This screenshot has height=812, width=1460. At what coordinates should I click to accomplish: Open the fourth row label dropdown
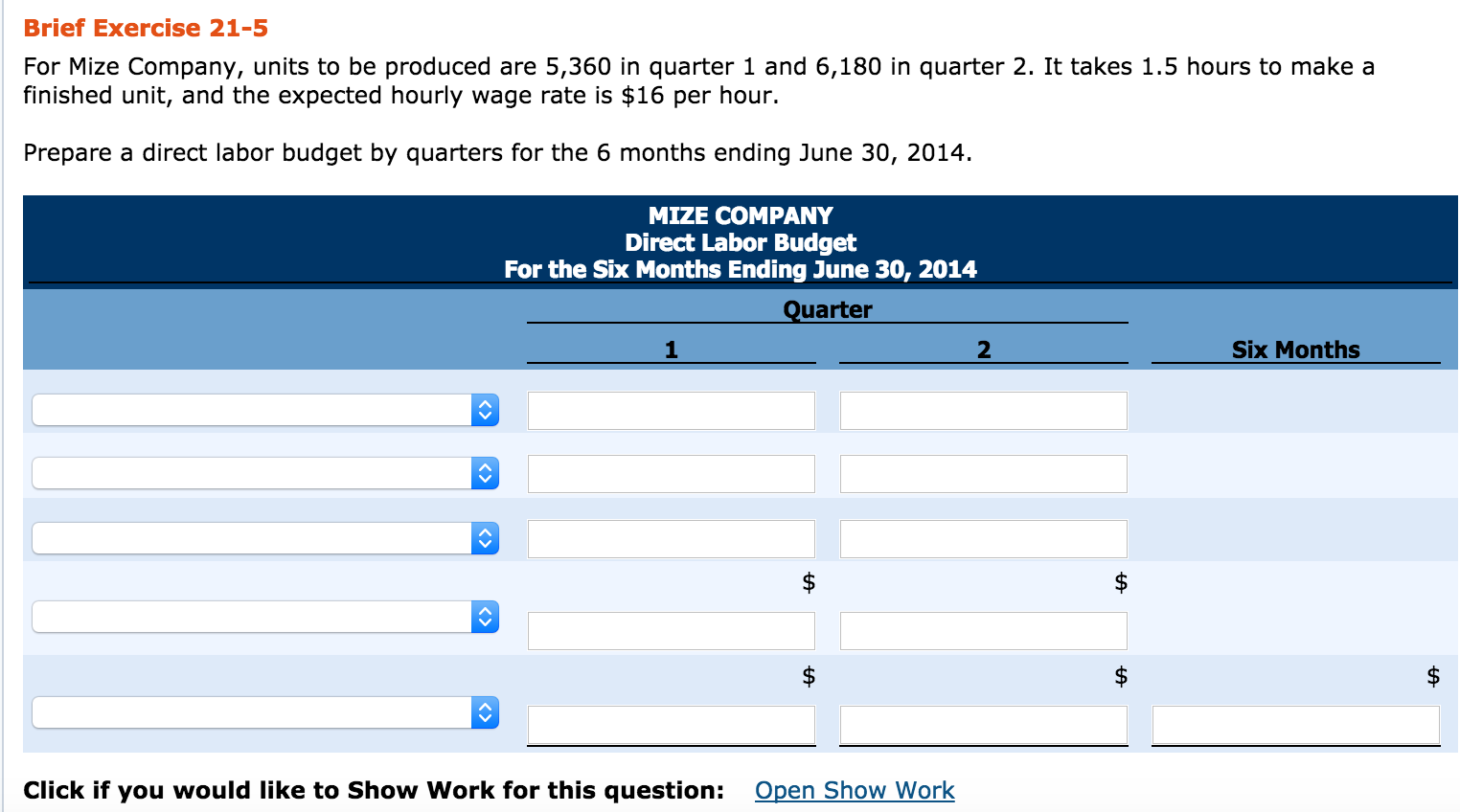[265, 617]
